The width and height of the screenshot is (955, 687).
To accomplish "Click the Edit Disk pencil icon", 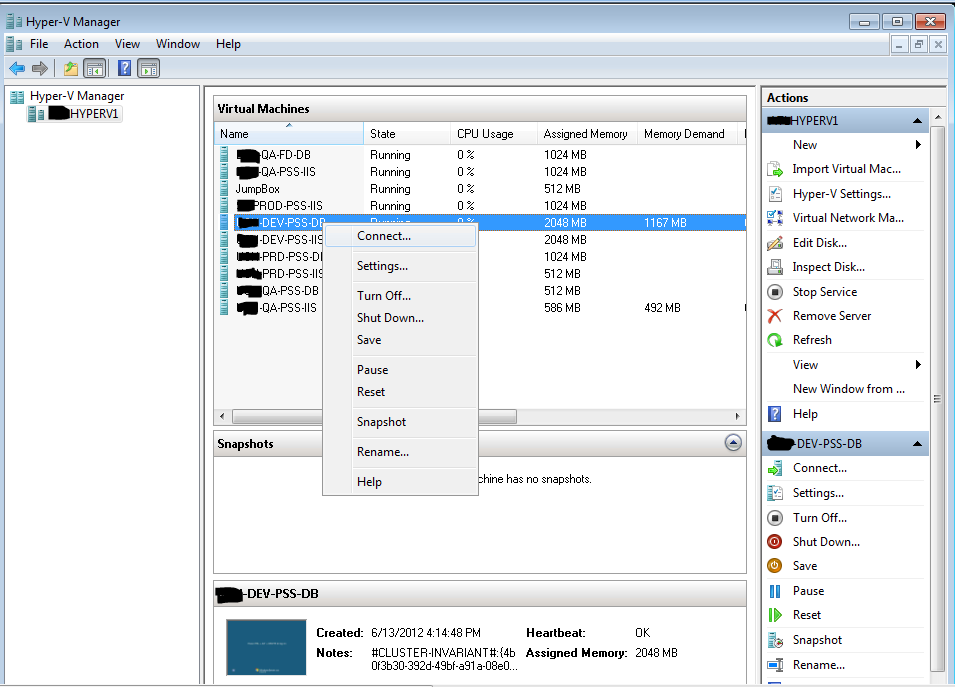I will coord(775,243).
